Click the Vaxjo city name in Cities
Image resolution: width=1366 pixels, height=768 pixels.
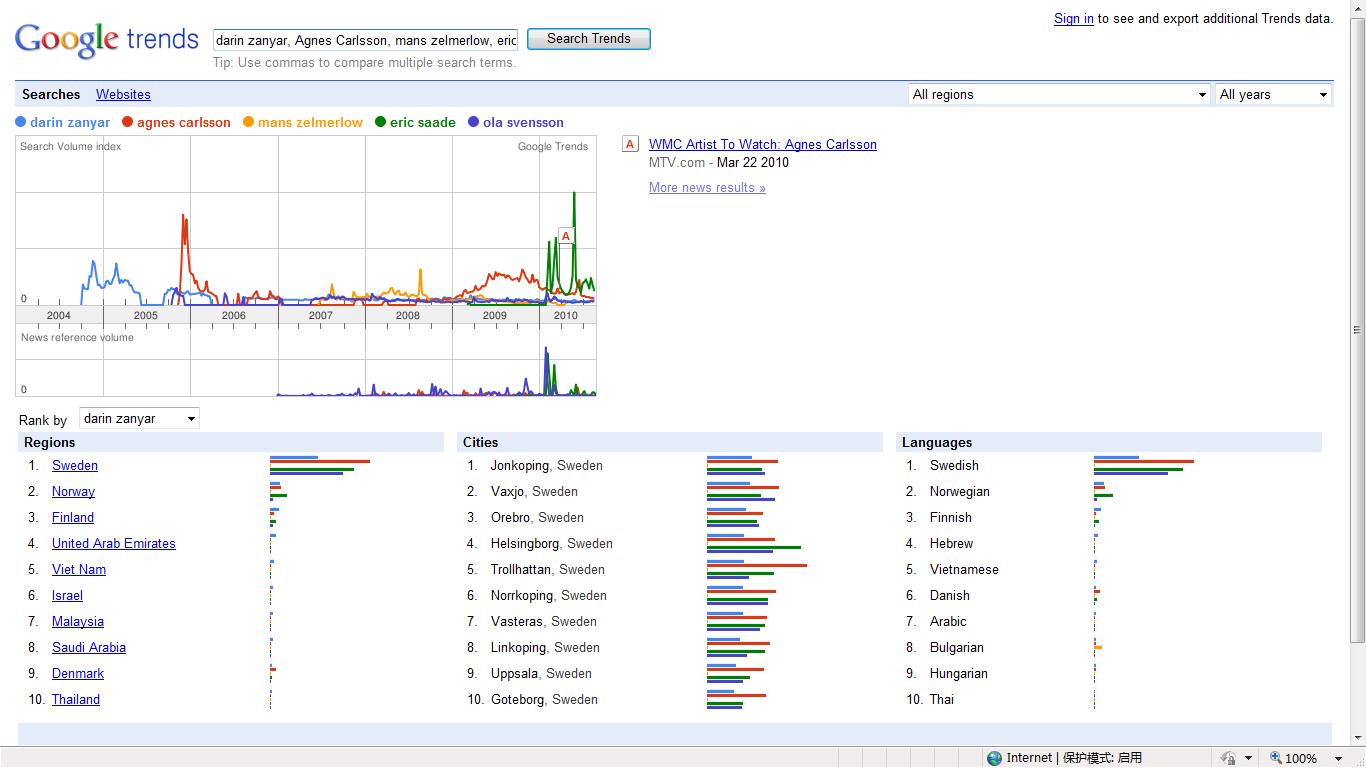tap(507, 491)
